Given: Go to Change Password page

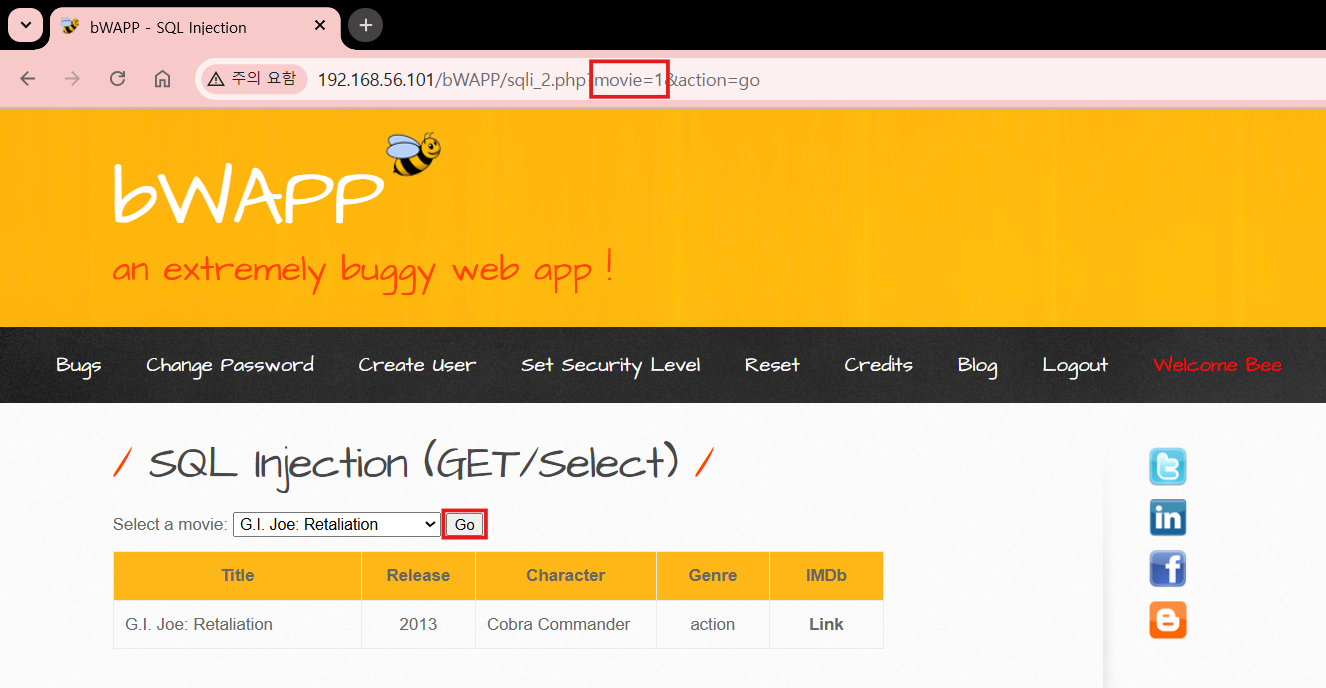Looking at the screenshot, I should pyautogui.click(x=230, y=365).
